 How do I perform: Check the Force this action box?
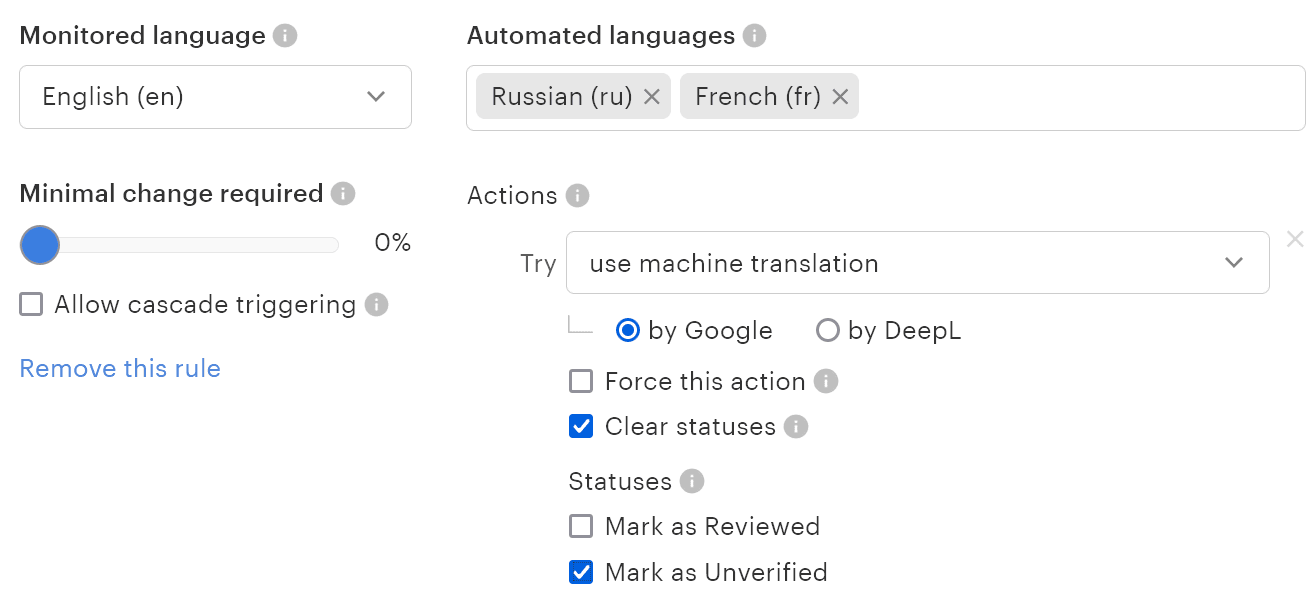click(581, 381)
